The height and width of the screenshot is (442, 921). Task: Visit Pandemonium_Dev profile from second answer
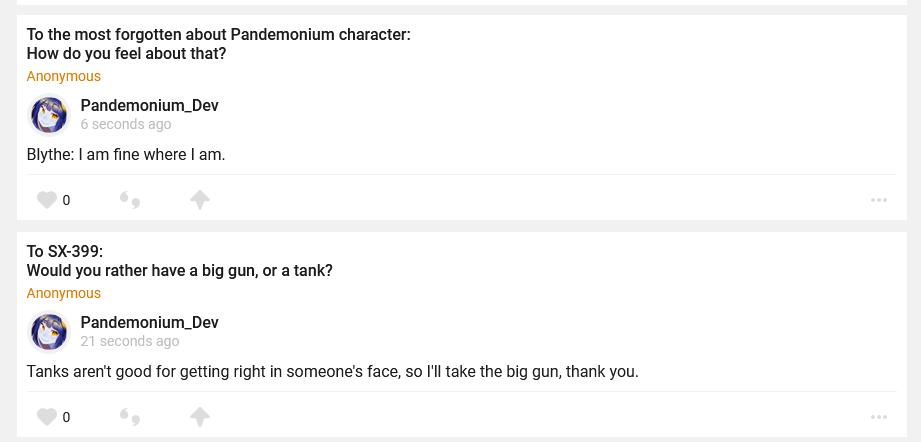[149, 323]
